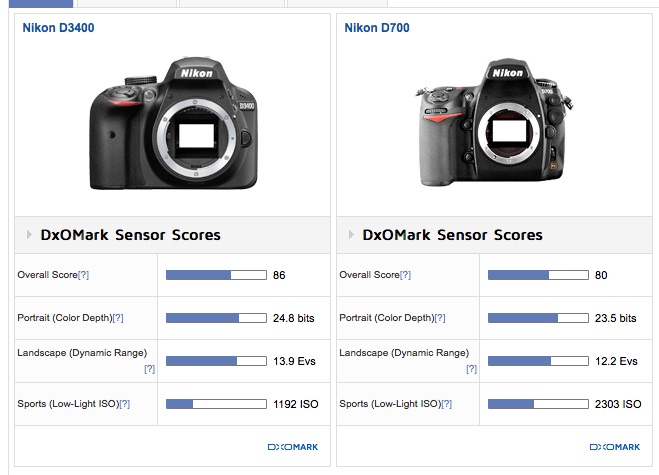Viewport: 659px width, 475px height.
Task: Click the D3400 Landscape Dynamic Range bar
Action: click(x=216, y=361)
